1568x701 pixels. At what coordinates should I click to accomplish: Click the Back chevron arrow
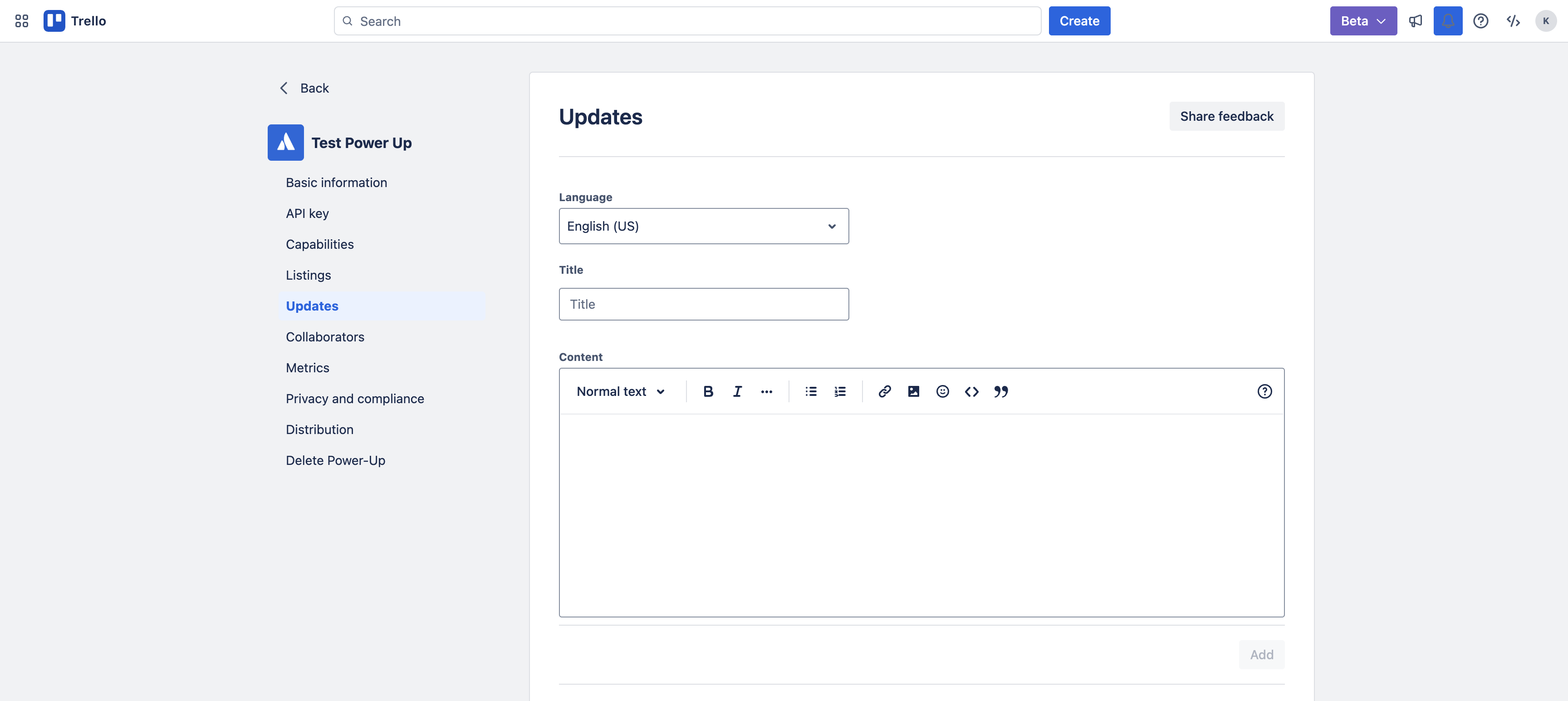point(284,89)
